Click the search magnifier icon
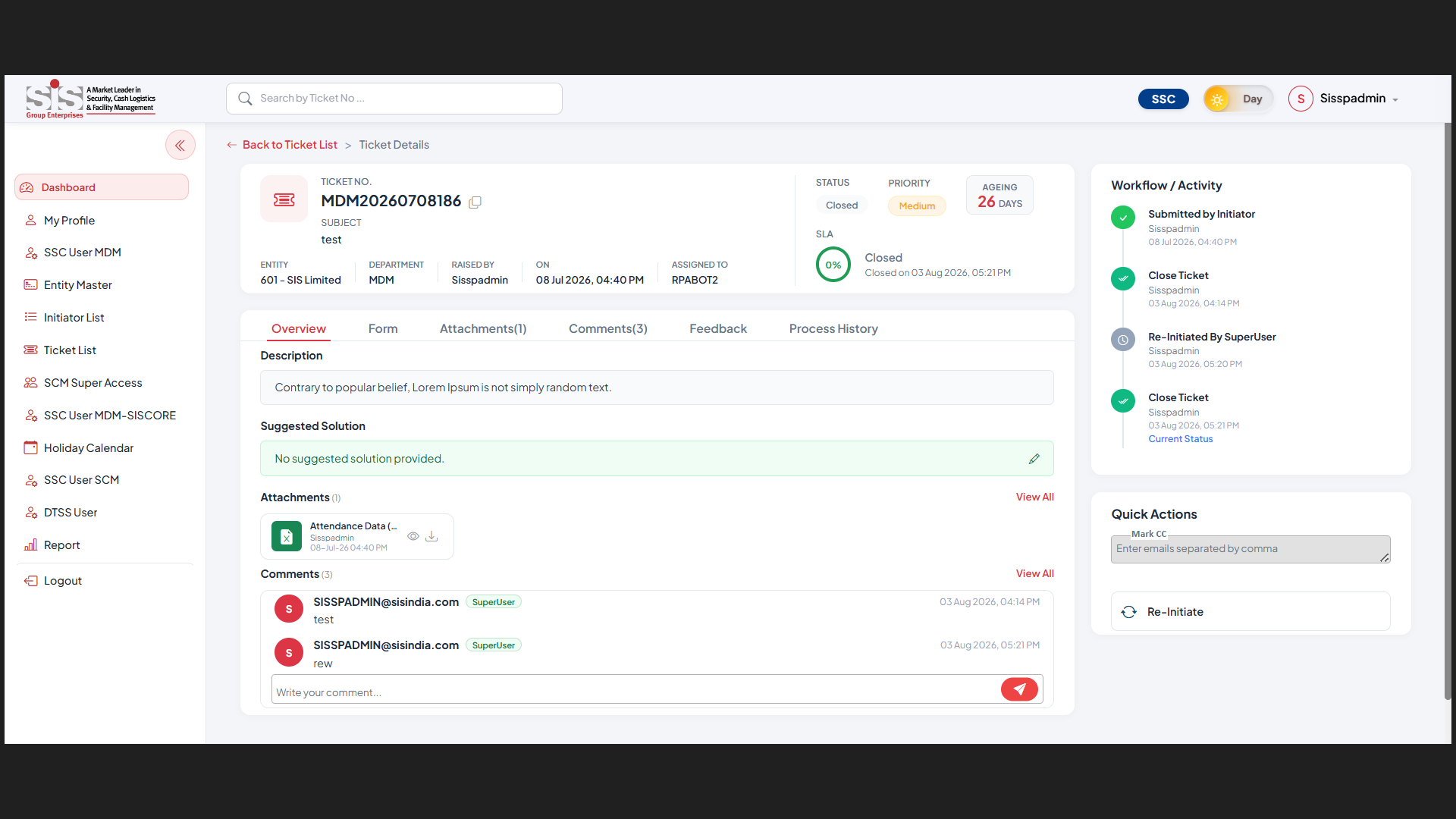This screenshot has height=819, width=1456. point(245,99)
